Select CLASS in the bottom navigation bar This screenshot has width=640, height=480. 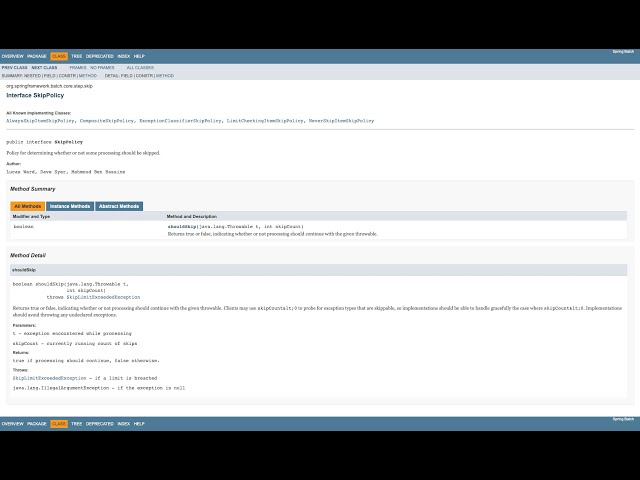click(59, 424)
